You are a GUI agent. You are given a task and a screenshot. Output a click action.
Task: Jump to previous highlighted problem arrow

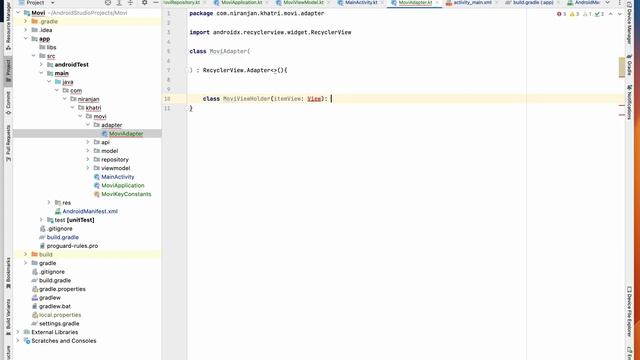tap(611, 14)
